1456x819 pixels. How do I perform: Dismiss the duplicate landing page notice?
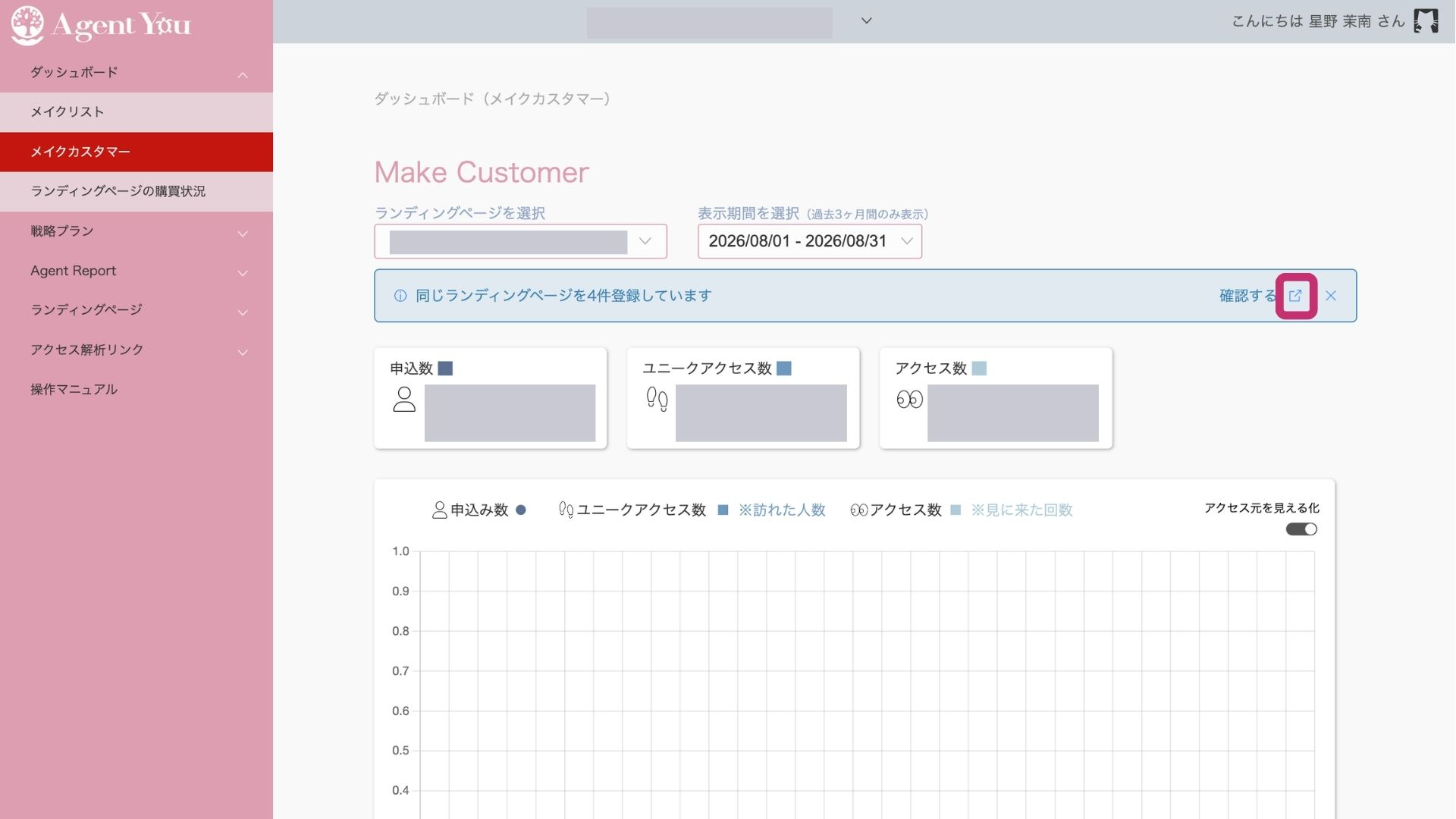1331,296
